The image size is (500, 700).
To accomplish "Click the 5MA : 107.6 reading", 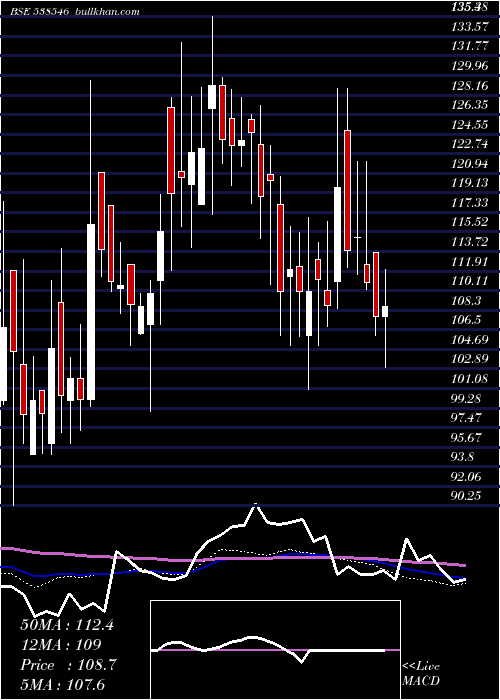I will coord(62,684).
